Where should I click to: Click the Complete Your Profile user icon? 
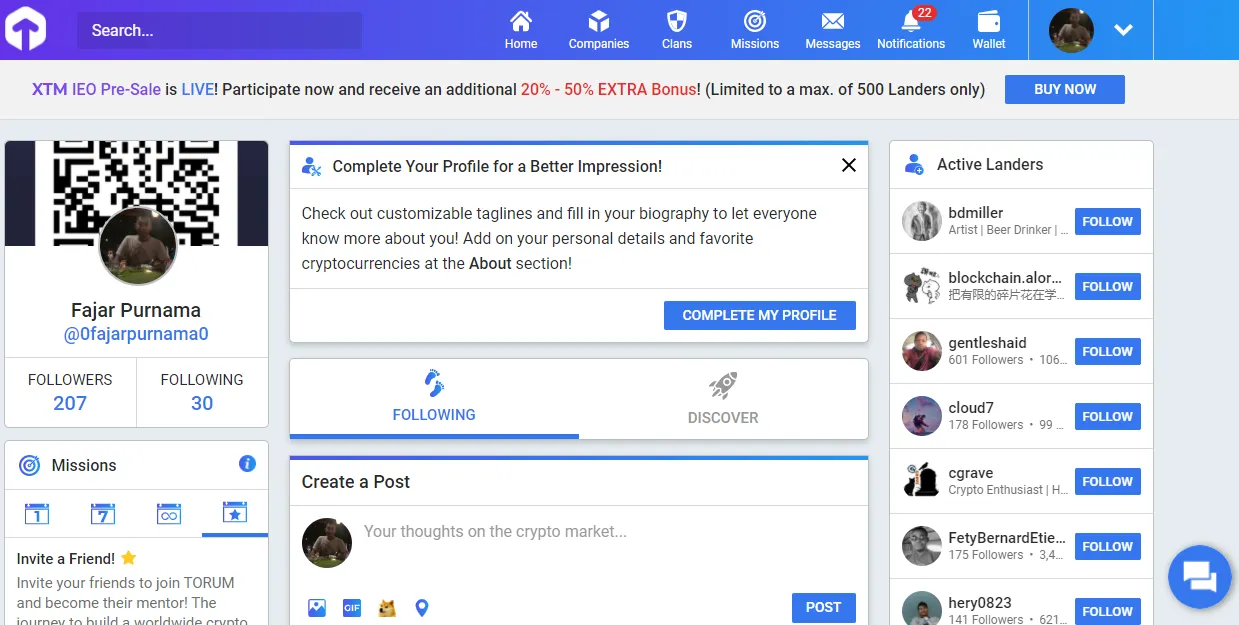[x=311, y=166]
